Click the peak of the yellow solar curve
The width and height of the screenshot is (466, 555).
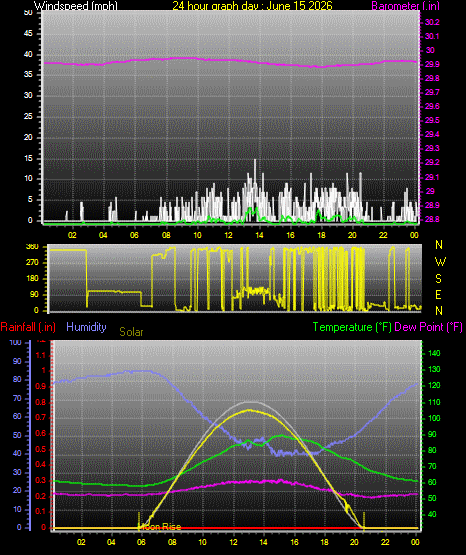point(250,410)
